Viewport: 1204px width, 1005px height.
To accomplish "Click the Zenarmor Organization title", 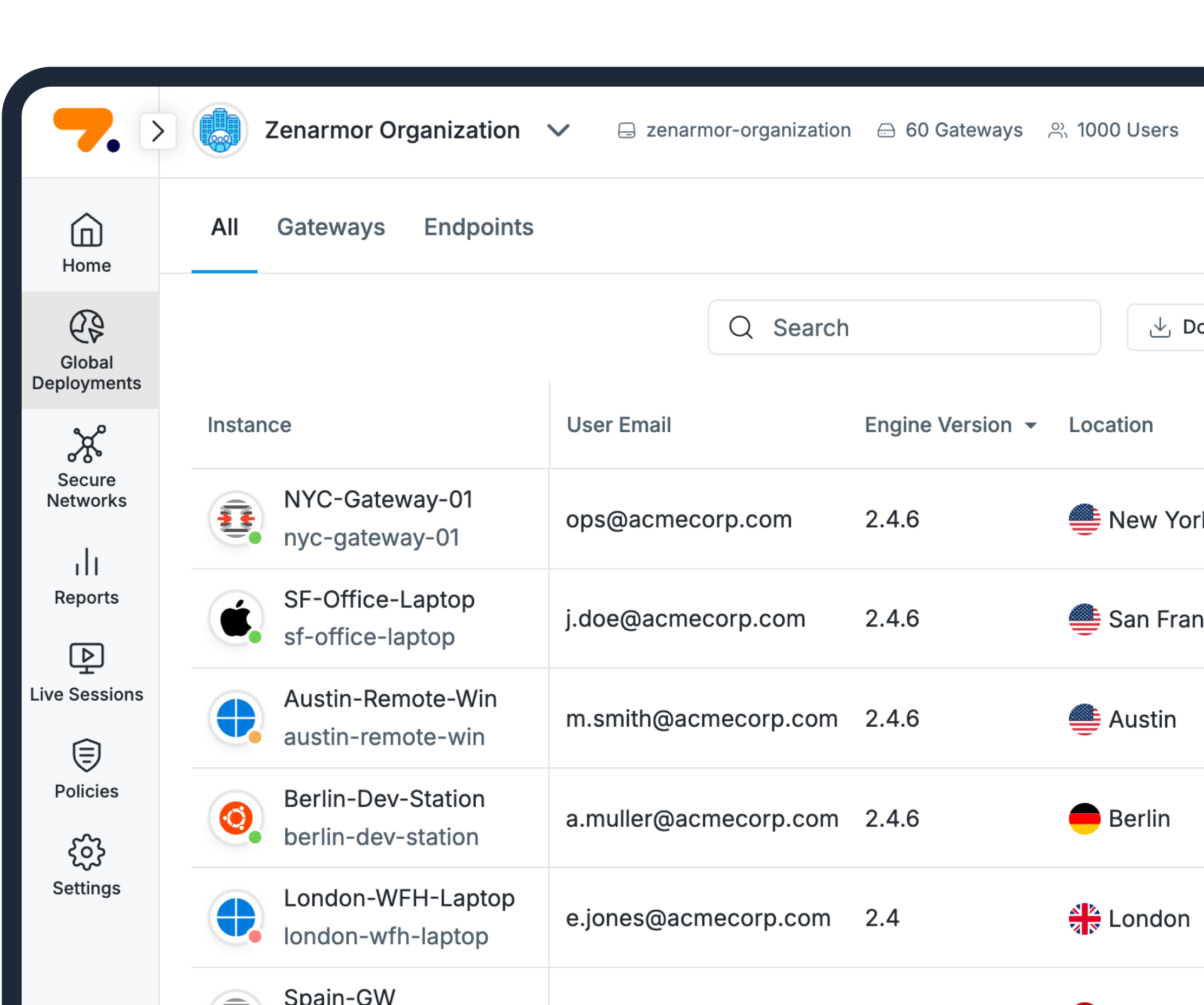I will pos(392,130).
